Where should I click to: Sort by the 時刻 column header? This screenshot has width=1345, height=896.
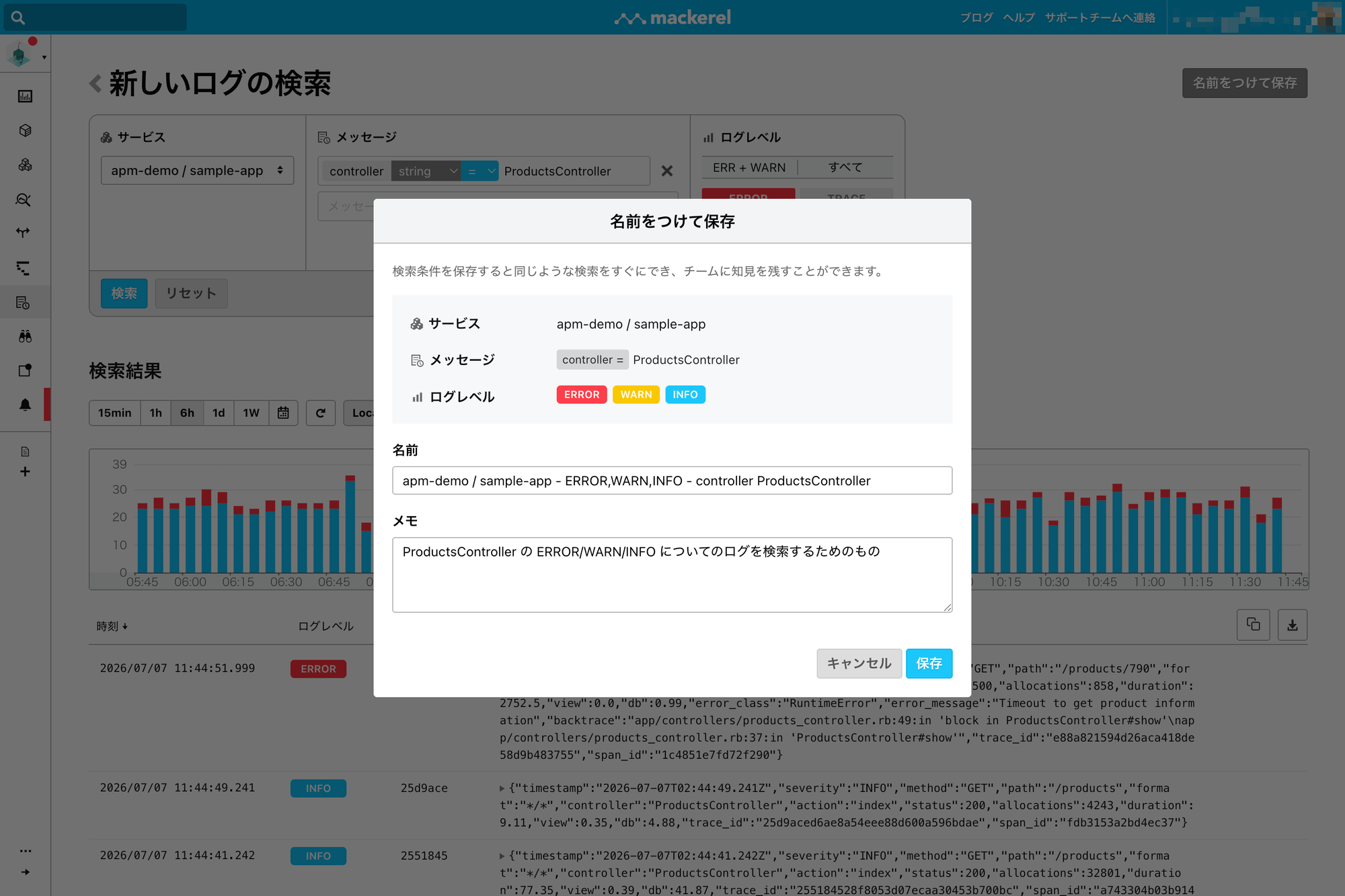pyautogui.click(x=112, y=626)
